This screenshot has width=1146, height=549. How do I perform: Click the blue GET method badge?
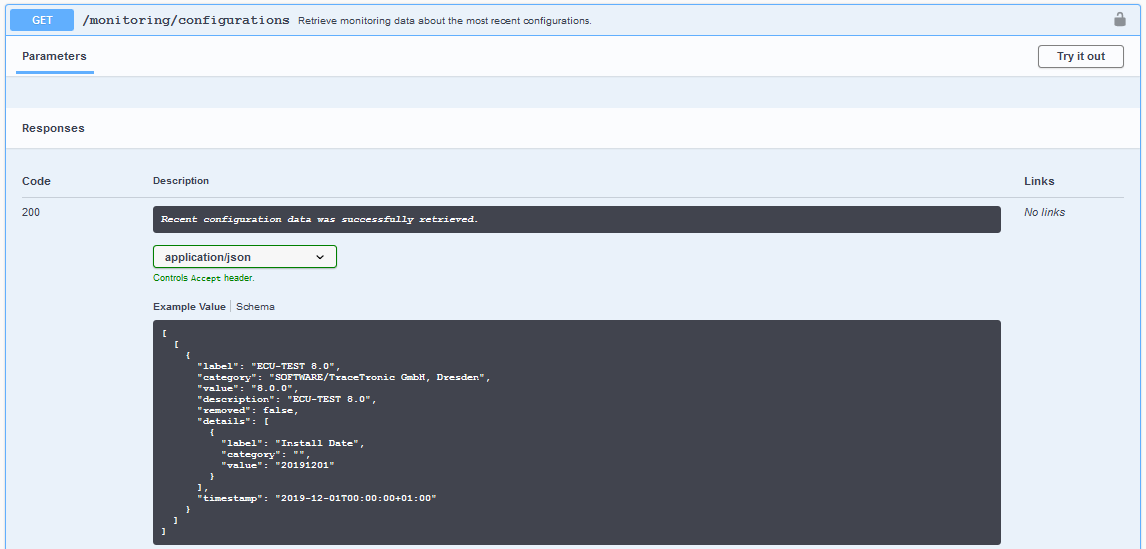(x=42, y=20)
